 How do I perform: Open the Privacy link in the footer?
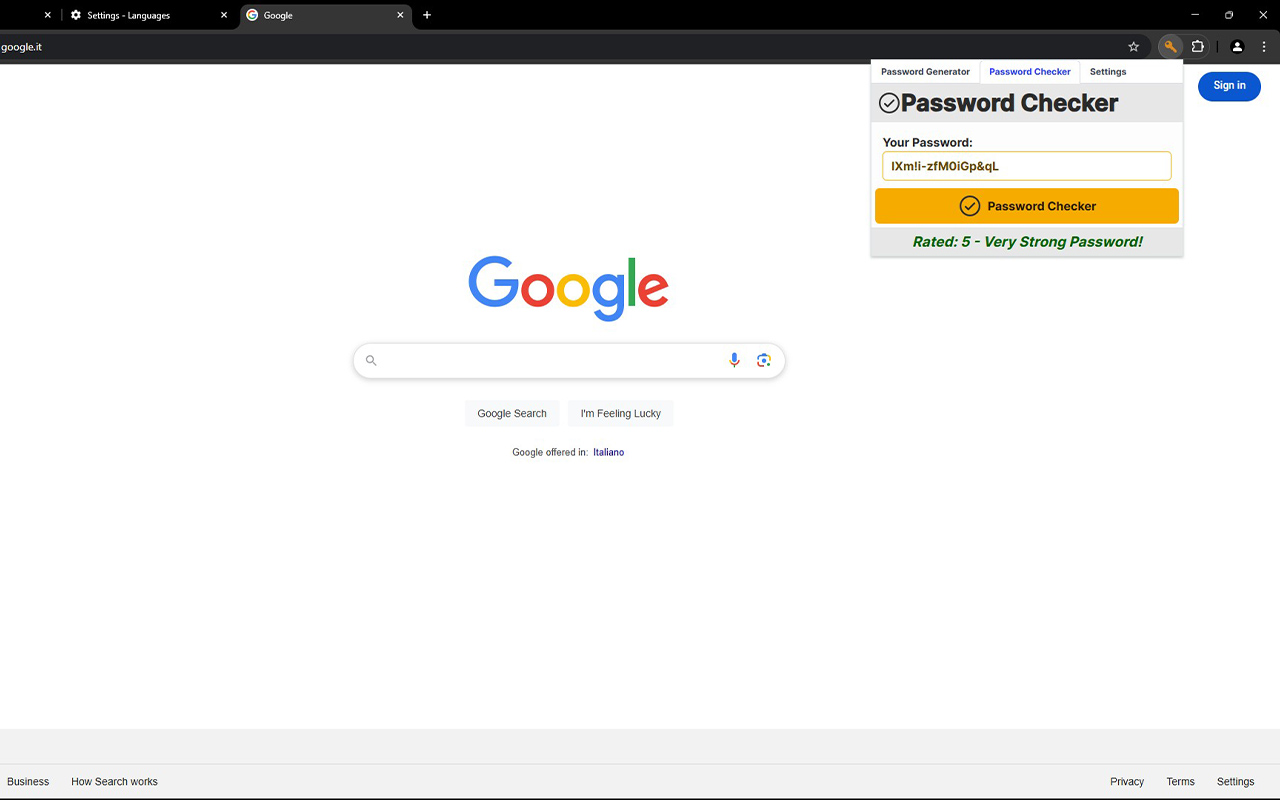[1126, 781]
